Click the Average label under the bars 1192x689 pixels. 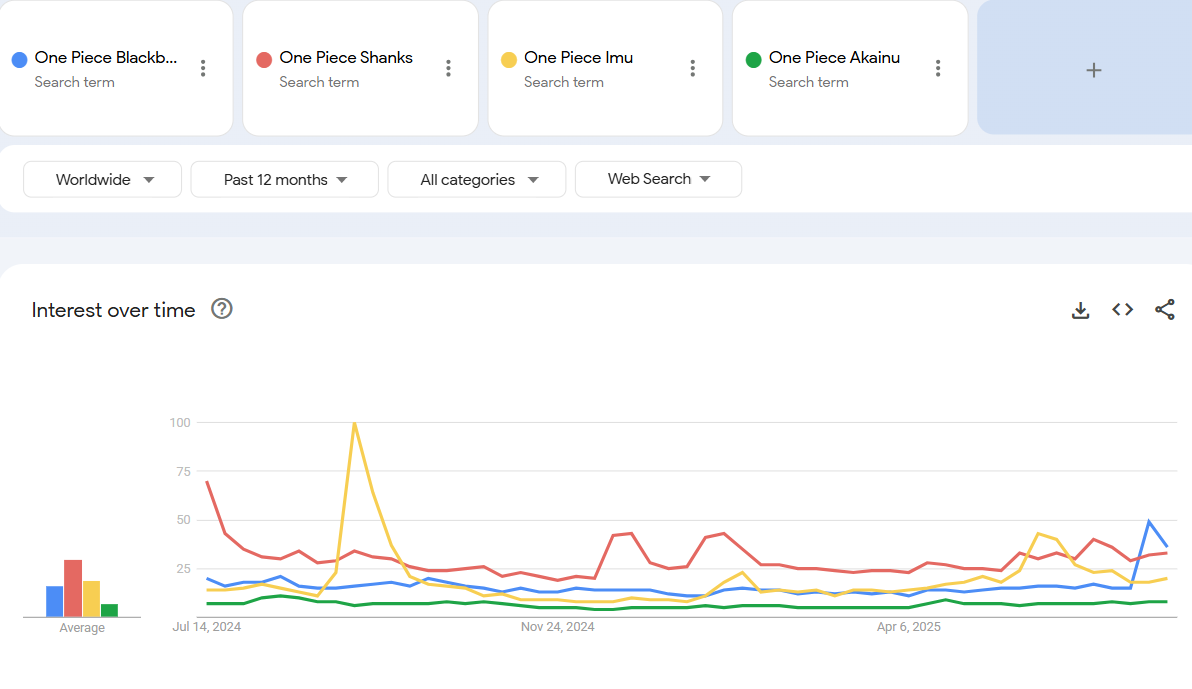82,627
